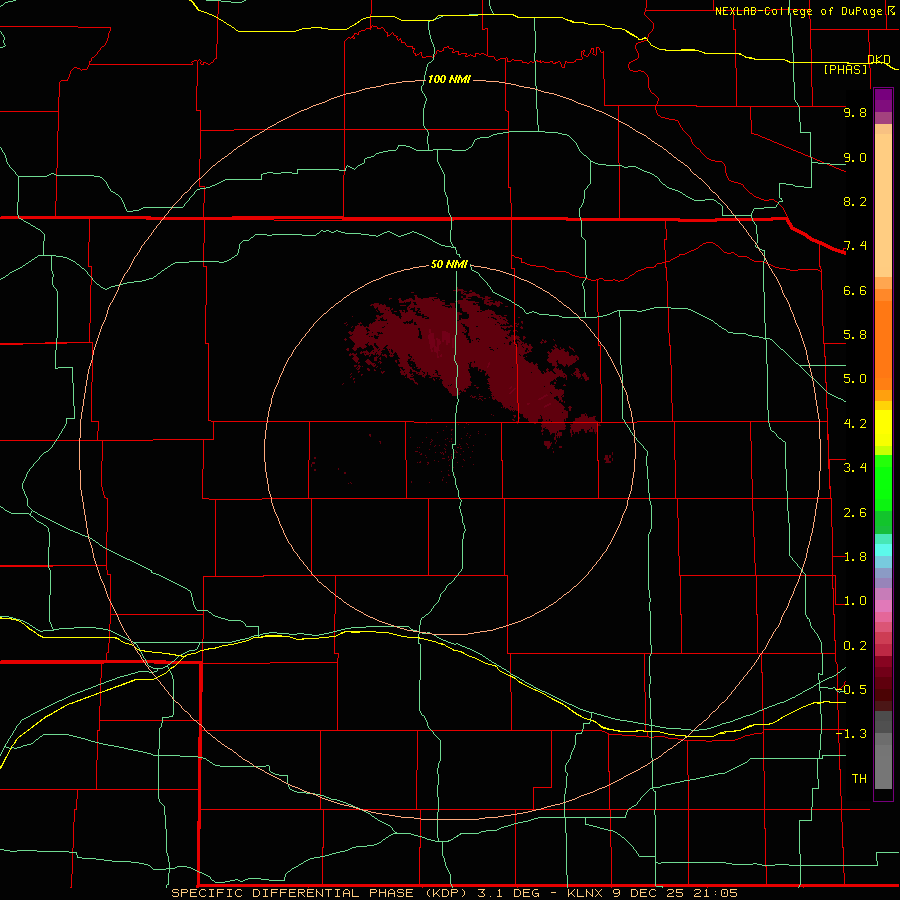Screen dimensions: 900x900
Task: Pick the dark orange segment of color bar
Action: click(883, 345)
